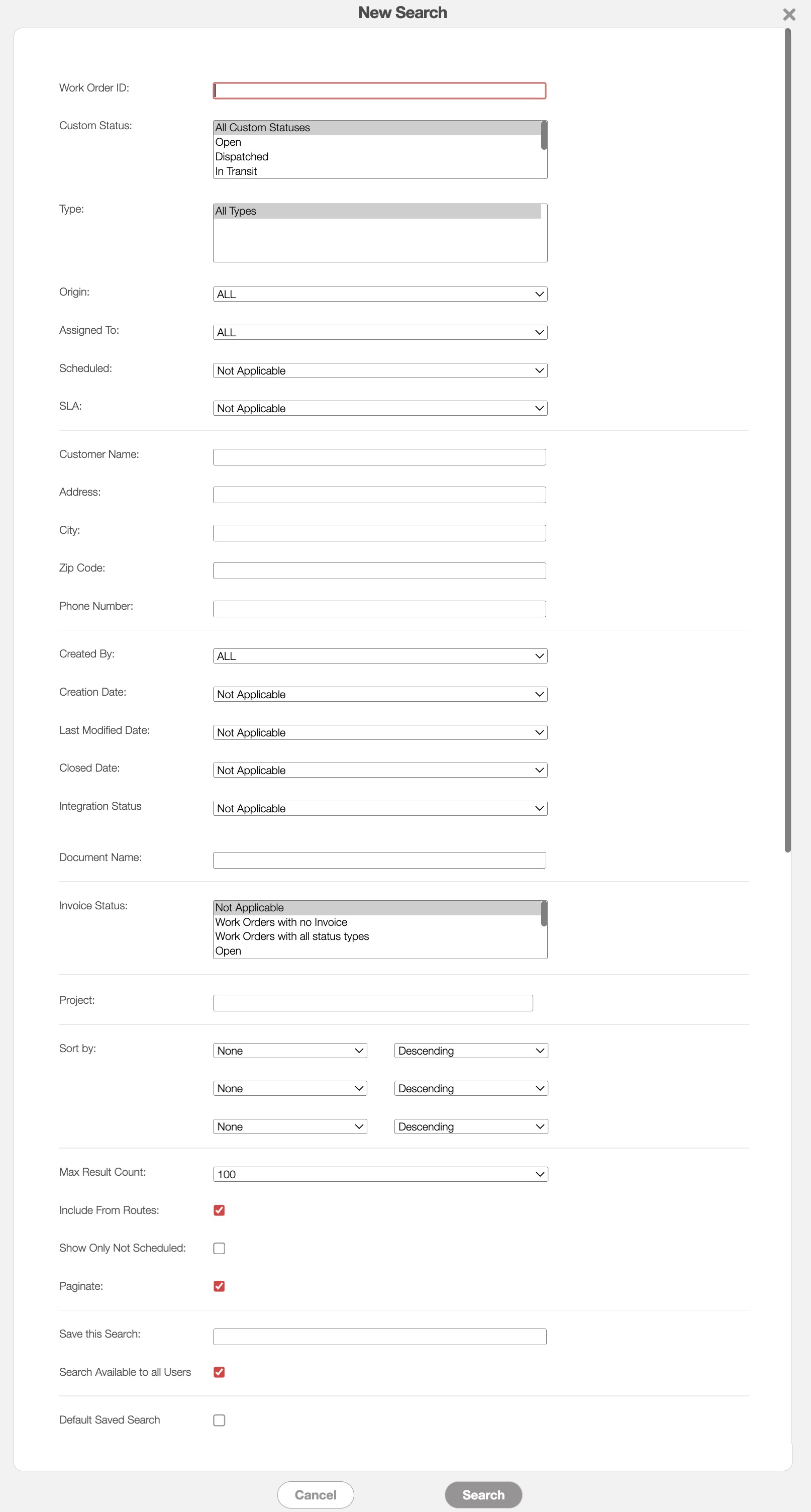Toggle the Include From Routes checkbox
This screenshot has height=1512, width=811.
pyautogui.click(x=219, y=1210)
